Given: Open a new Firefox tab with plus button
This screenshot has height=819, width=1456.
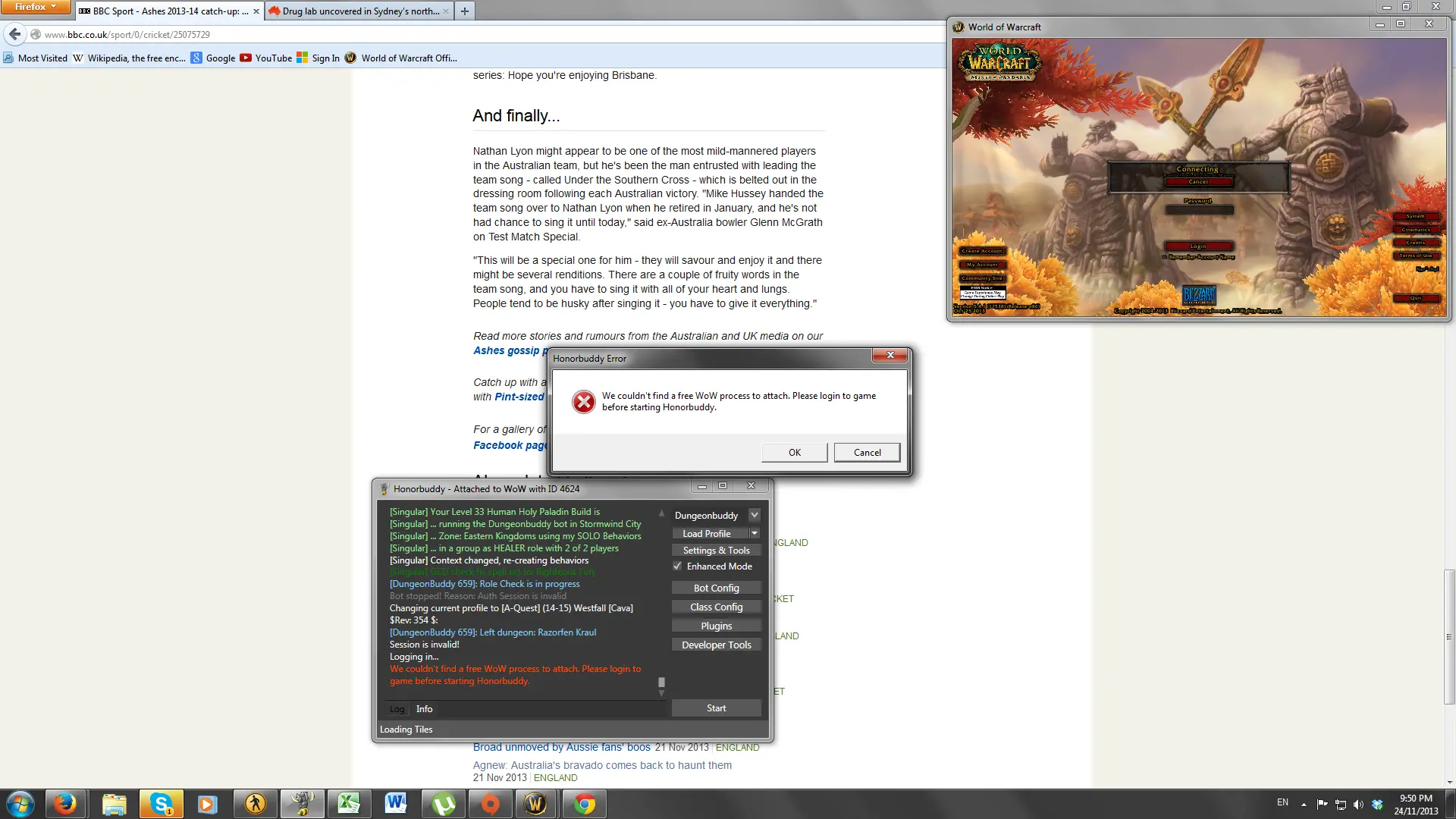Looking at the screenshot, I should click(x=465, y=11).
